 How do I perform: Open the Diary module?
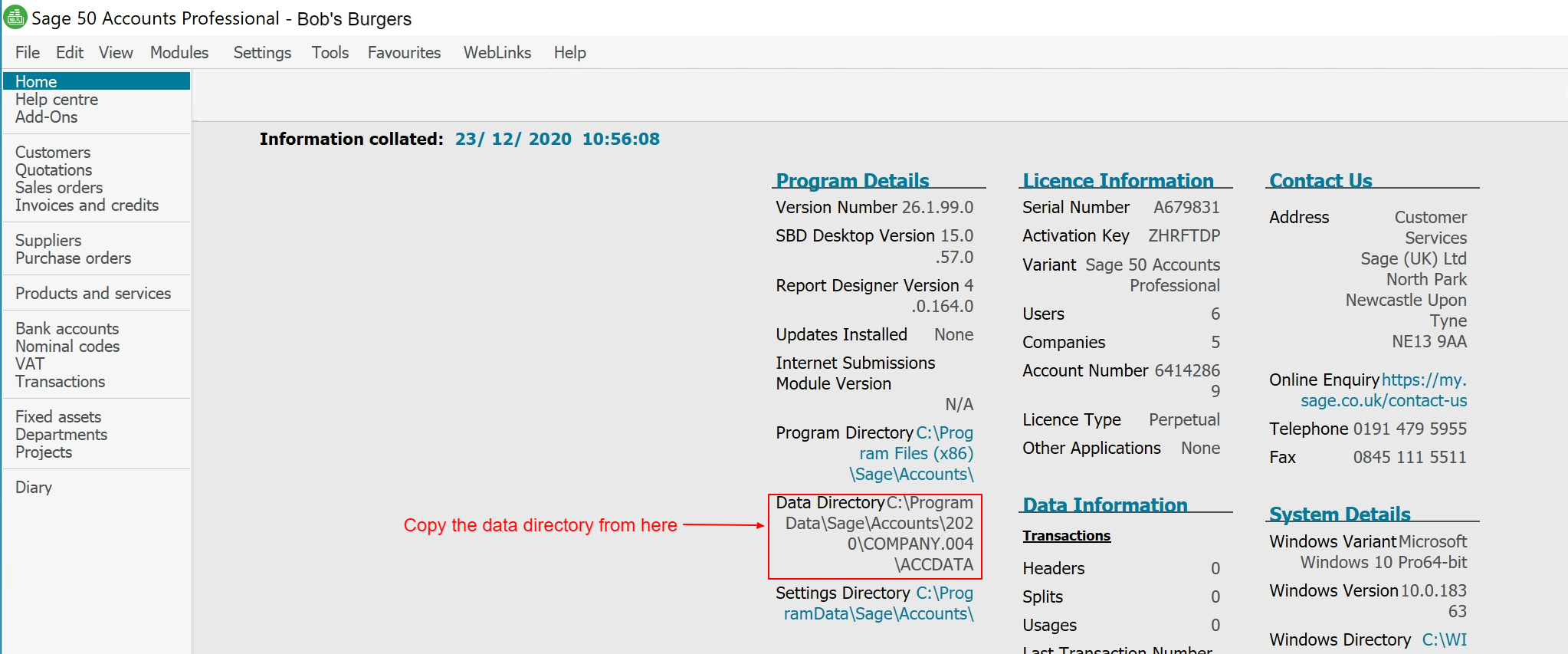[x=34, y=488]
